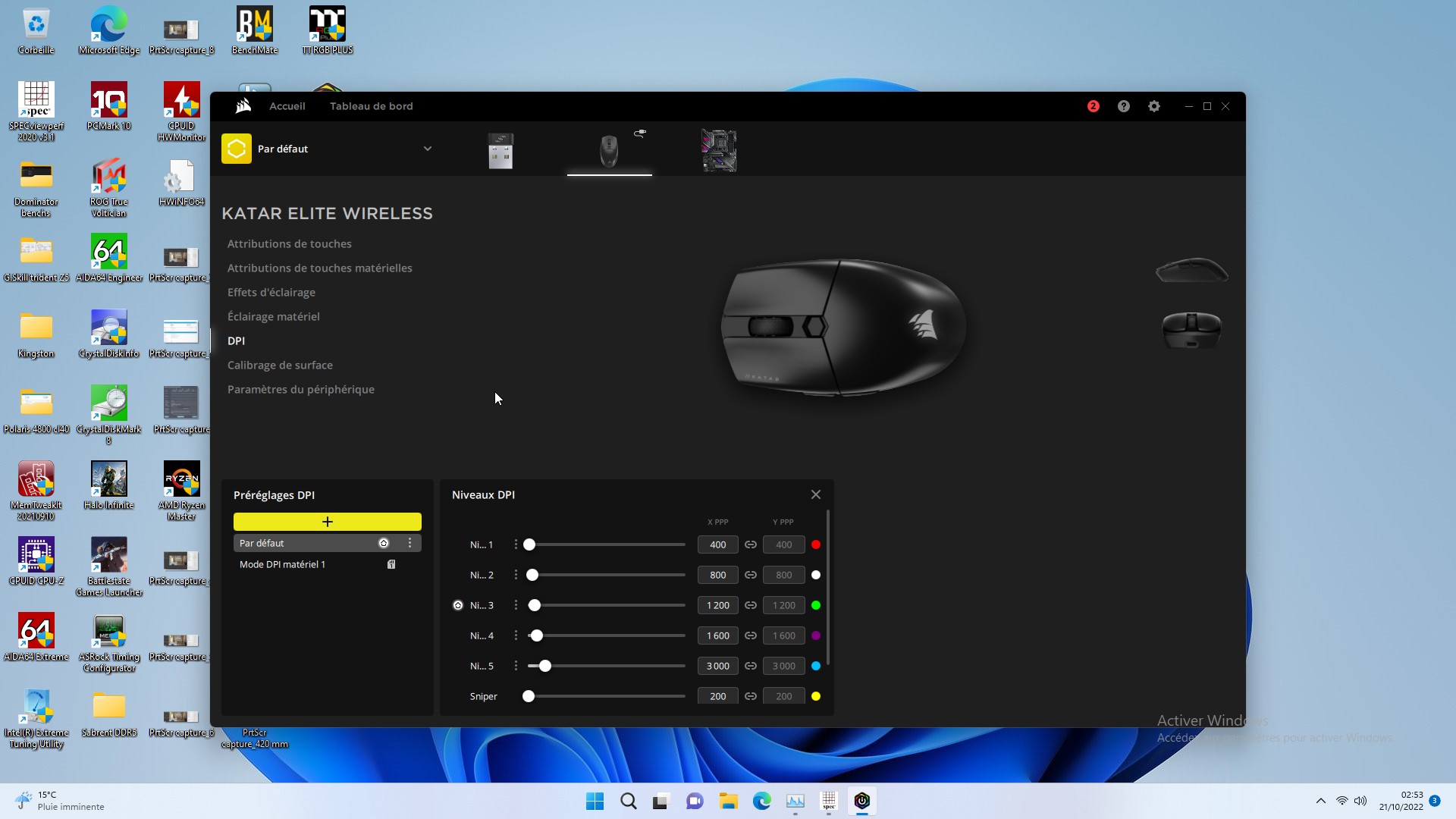
Task: Select the wireless USB dongle device
Action: pos(500,151)
